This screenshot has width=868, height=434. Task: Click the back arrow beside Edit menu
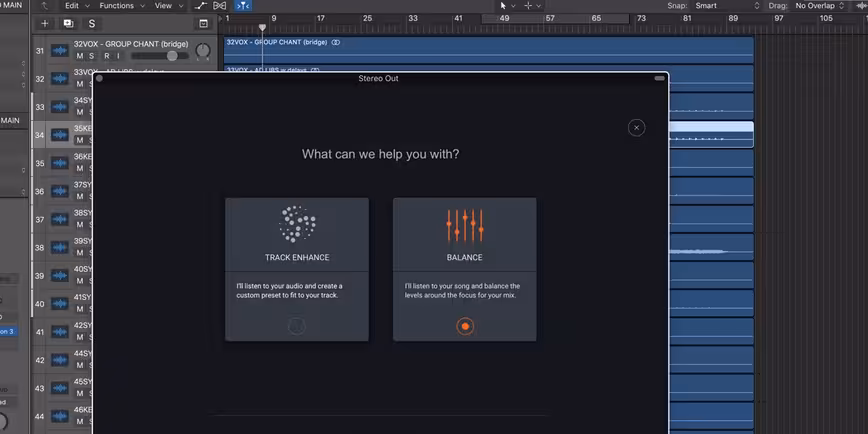coord(45,6)
